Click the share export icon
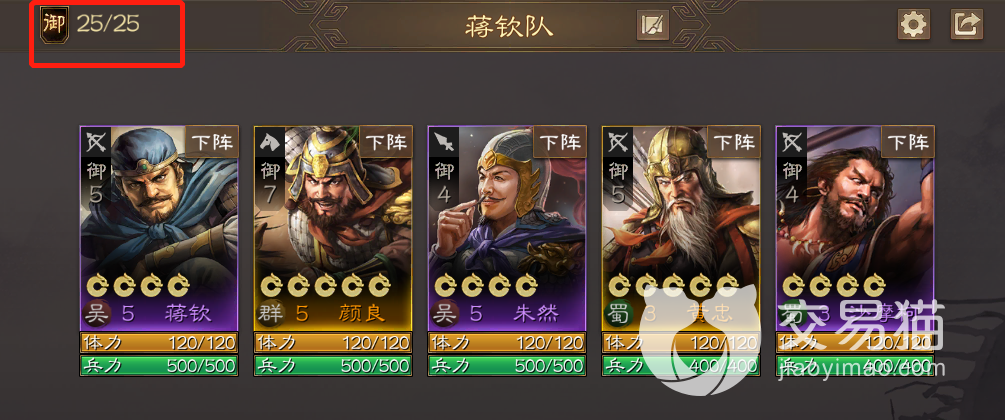This screenshot has height=420, width=1005. 967,25
